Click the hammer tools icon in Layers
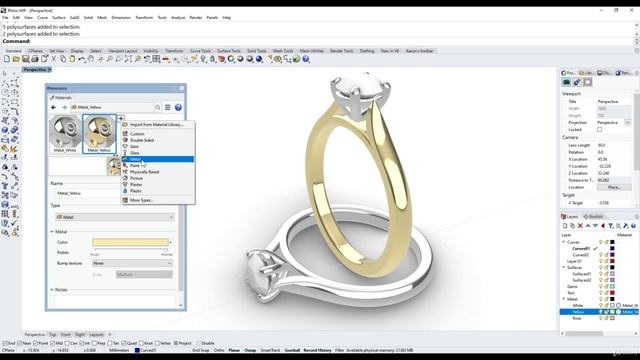Screen dimensions: 640x360 [x=626, y=226]
